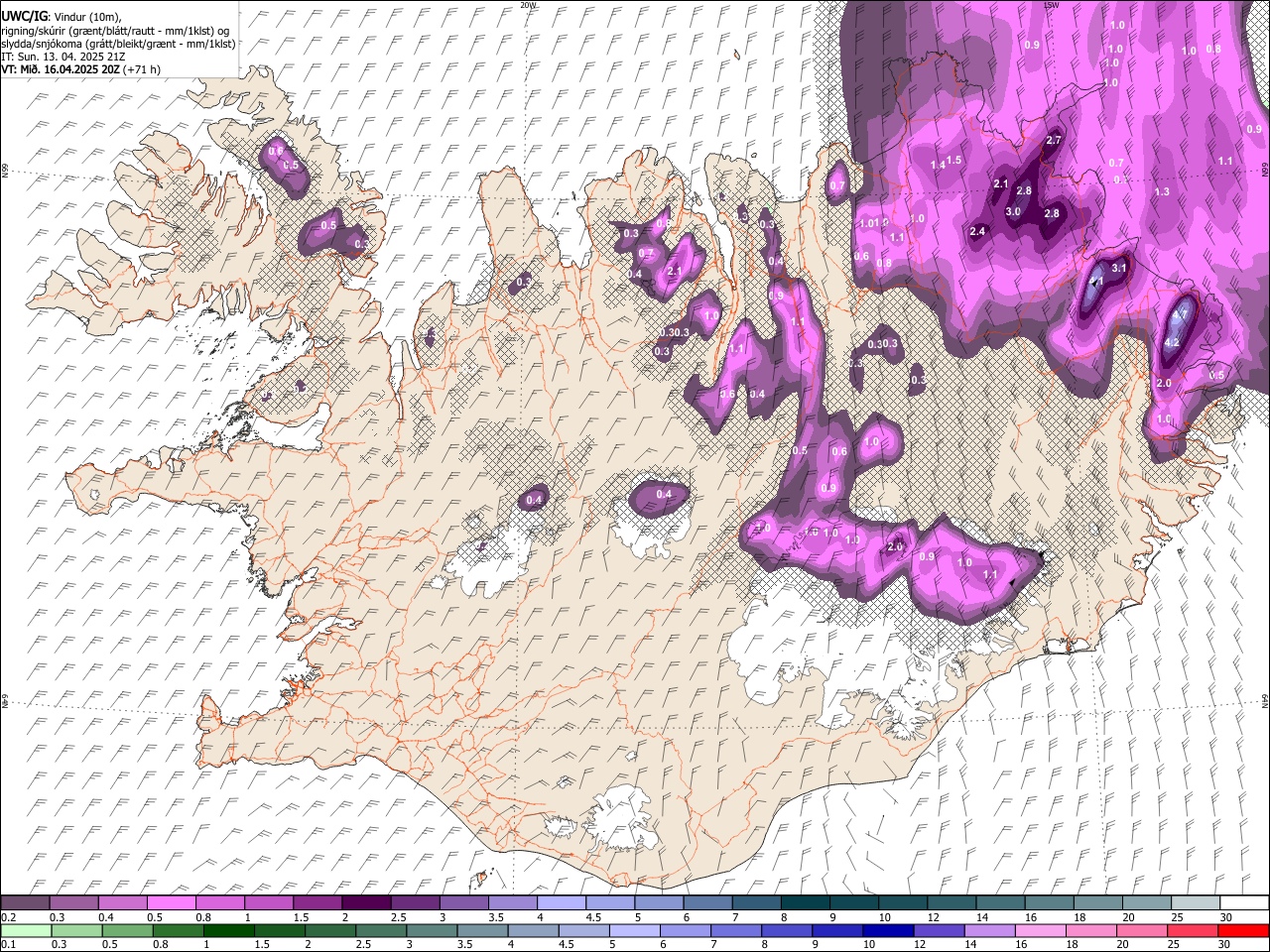Click the 1.4 precipitation value on the map

click(x=938, y=166)
